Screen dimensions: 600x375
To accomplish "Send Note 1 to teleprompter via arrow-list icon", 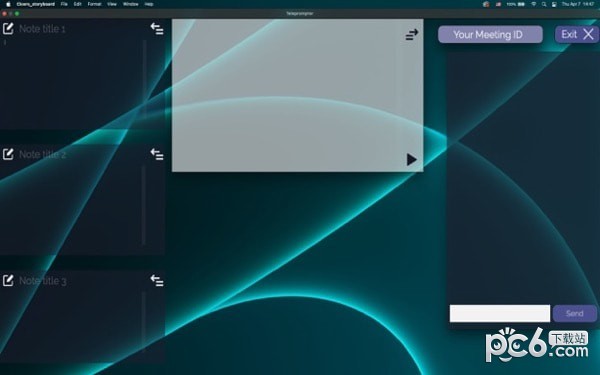I will tap(157, 29).
